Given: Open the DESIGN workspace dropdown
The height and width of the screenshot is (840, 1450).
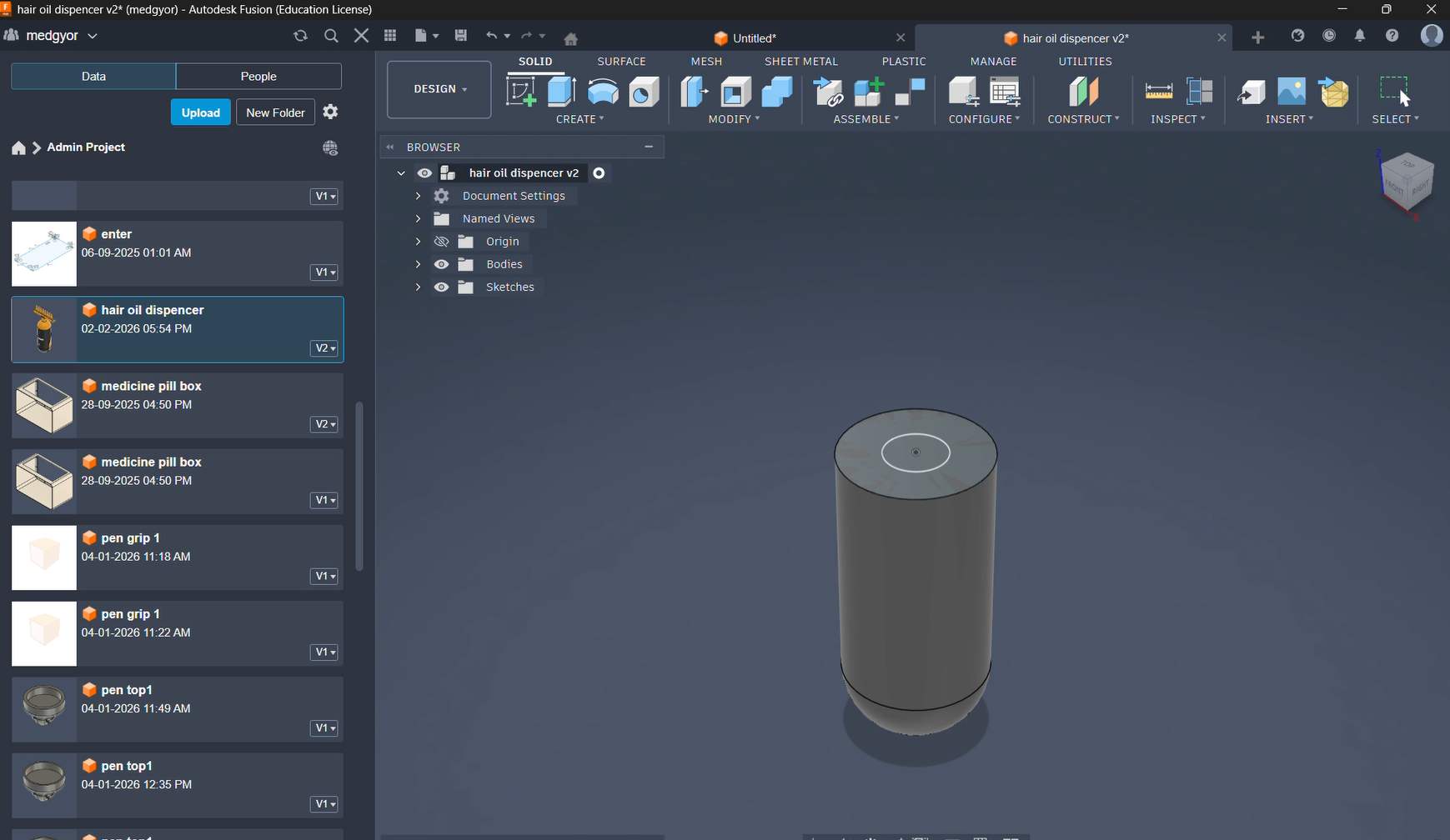Looking at the screenshot, I should pyautogui.click(x=439, y=89).
